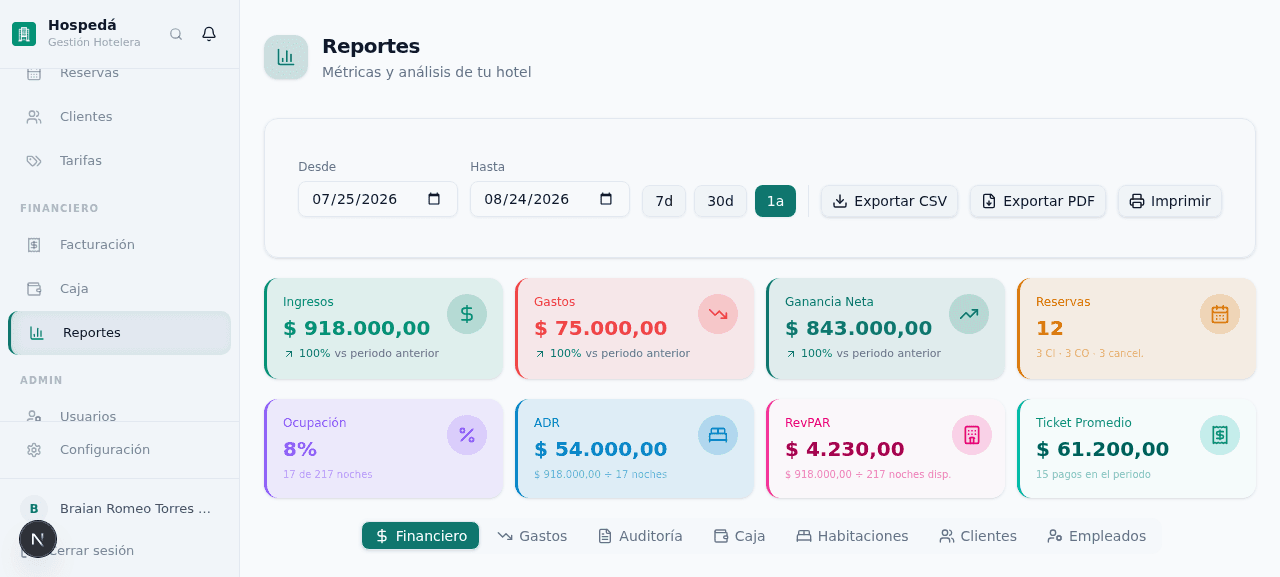Click the Reservas calendar card icon
This screenshot has height=577, width=1280.
(1220, 314)
